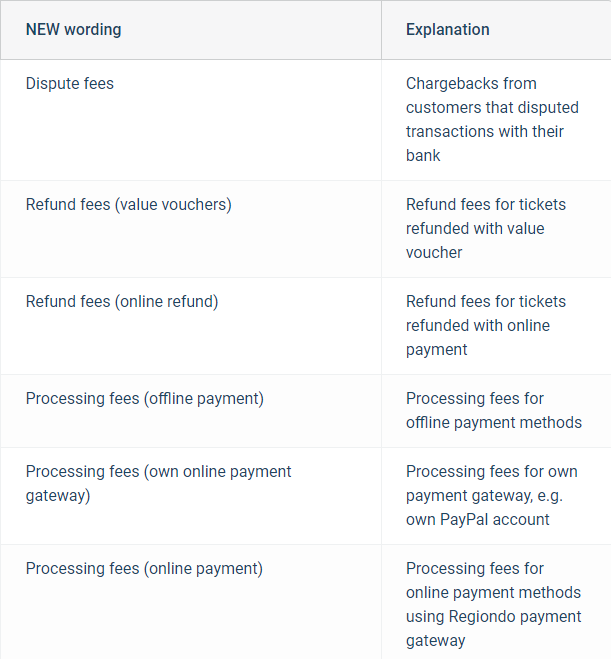Click the own PayPal account explanation

point(492,496)
